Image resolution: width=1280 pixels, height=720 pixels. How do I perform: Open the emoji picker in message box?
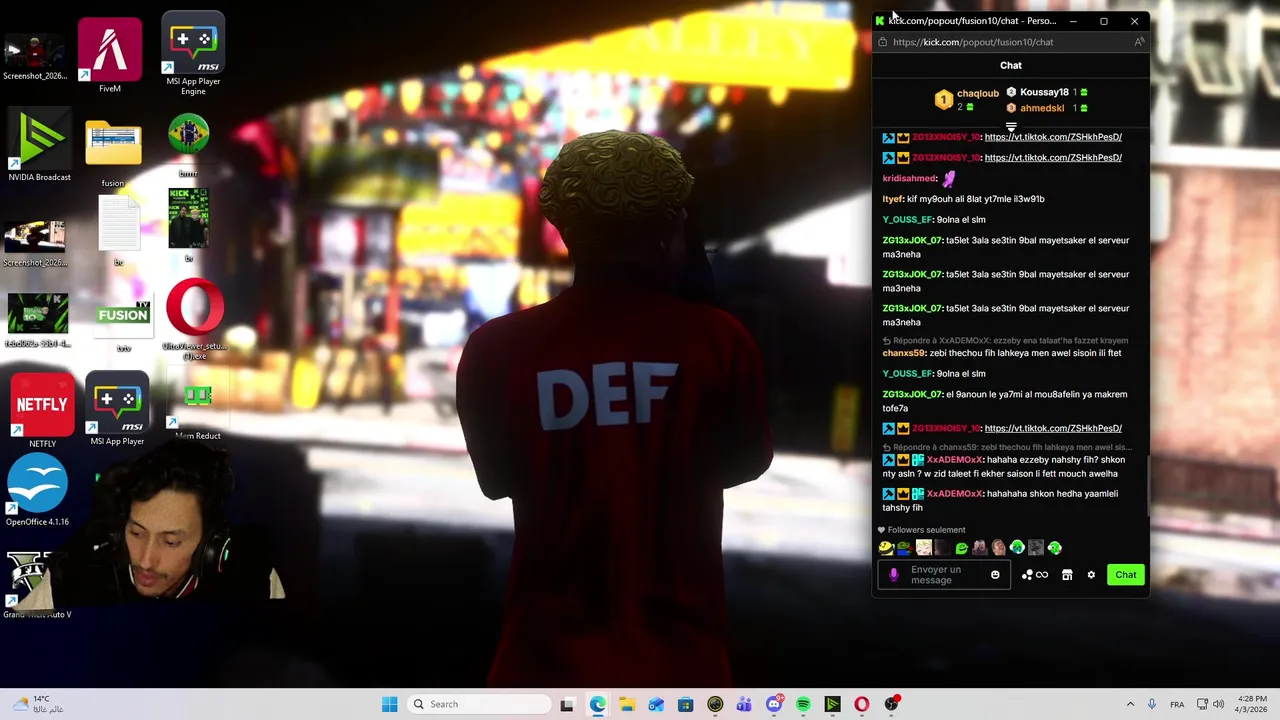click(x=995, y=575)
